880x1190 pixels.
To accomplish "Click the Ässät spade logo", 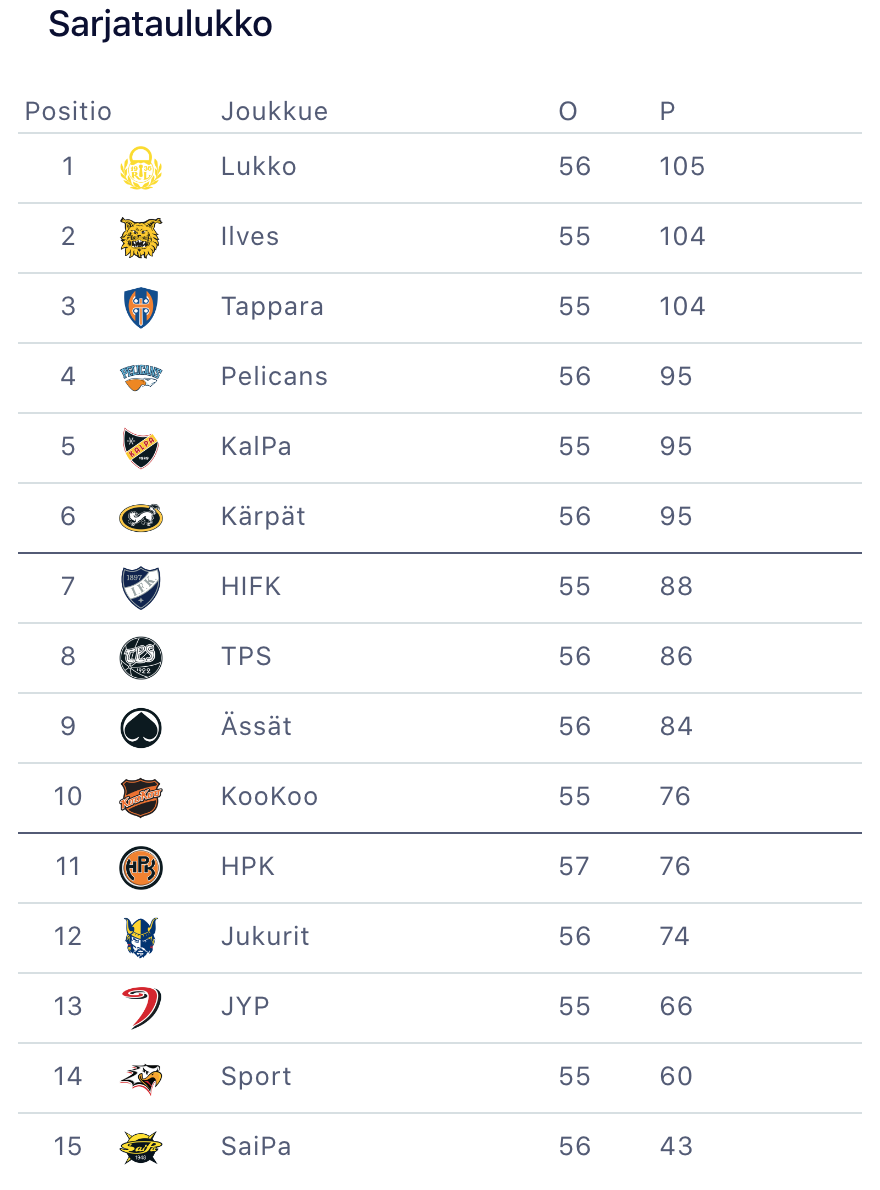I will 140,727.
